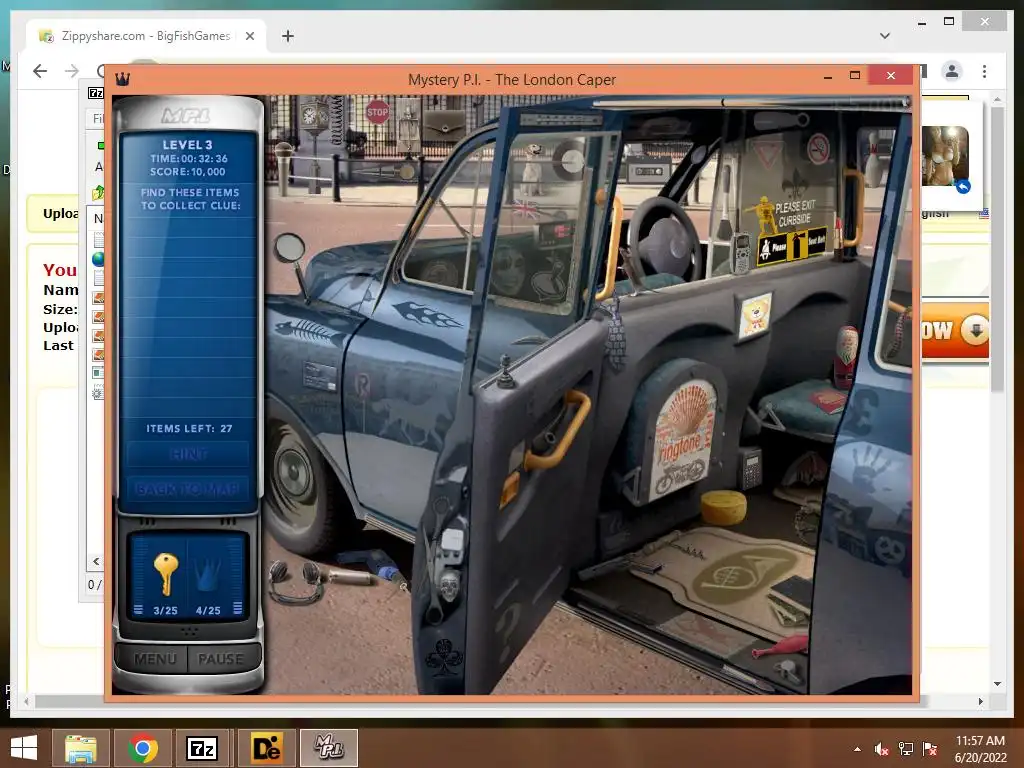This screenshot has height=768, width=1024.
Task: Click the muted volume tray icon
Action: click(882, 749)
